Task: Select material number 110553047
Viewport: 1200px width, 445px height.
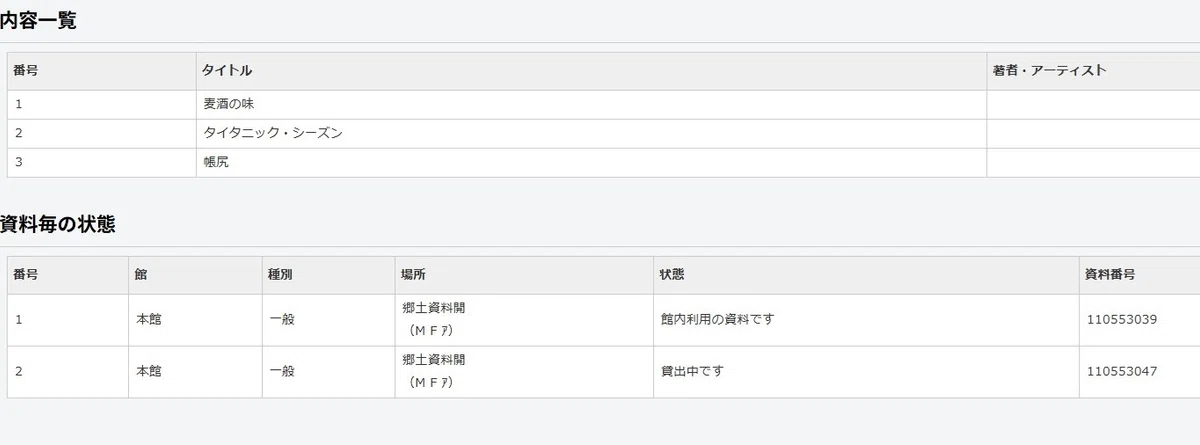Action: point(1121,371)
